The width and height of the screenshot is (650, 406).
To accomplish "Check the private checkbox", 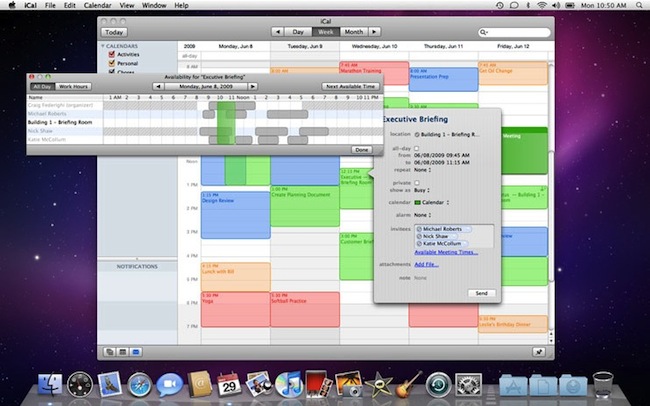I will tap(417, 182).
